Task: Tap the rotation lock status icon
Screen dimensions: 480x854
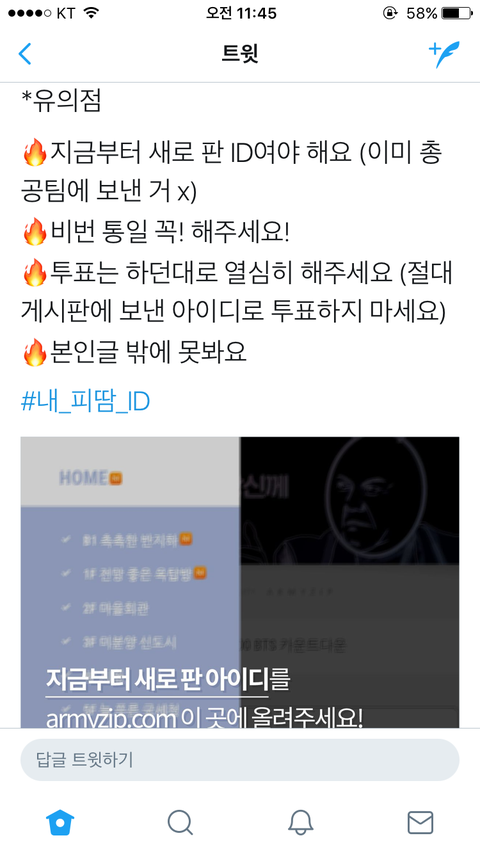Action: (390, 13)
